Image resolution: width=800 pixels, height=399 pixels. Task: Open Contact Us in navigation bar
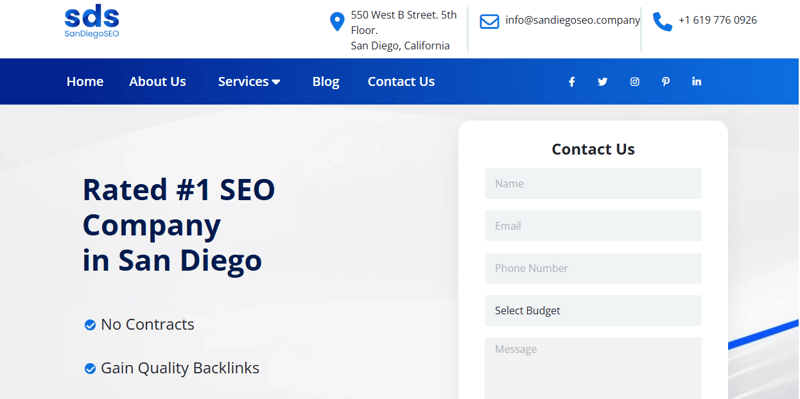(x=401, y=82)
